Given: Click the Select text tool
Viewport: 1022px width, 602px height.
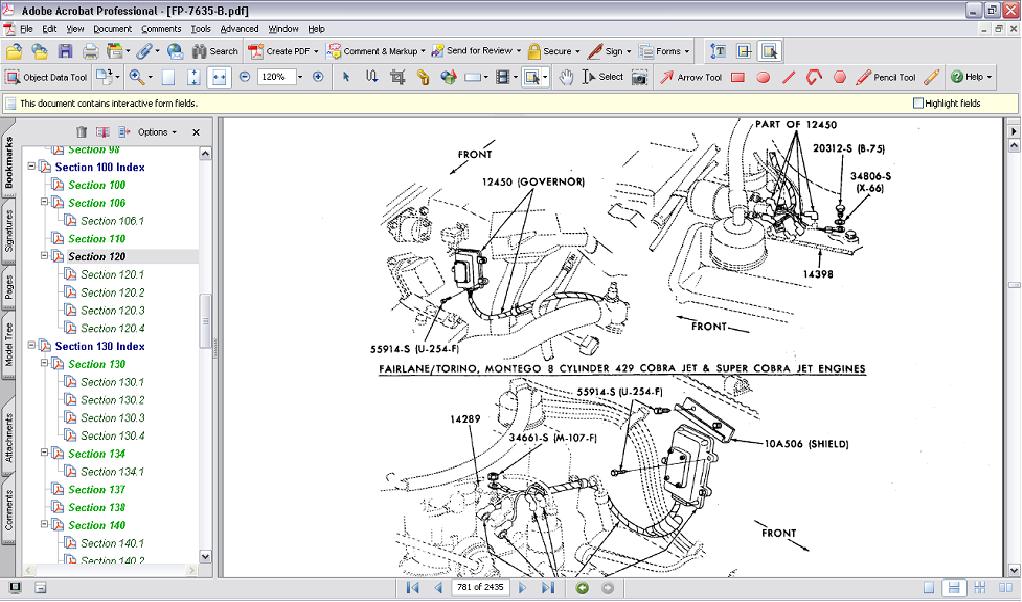Looking at the screenshot, I should pos(603,77).
